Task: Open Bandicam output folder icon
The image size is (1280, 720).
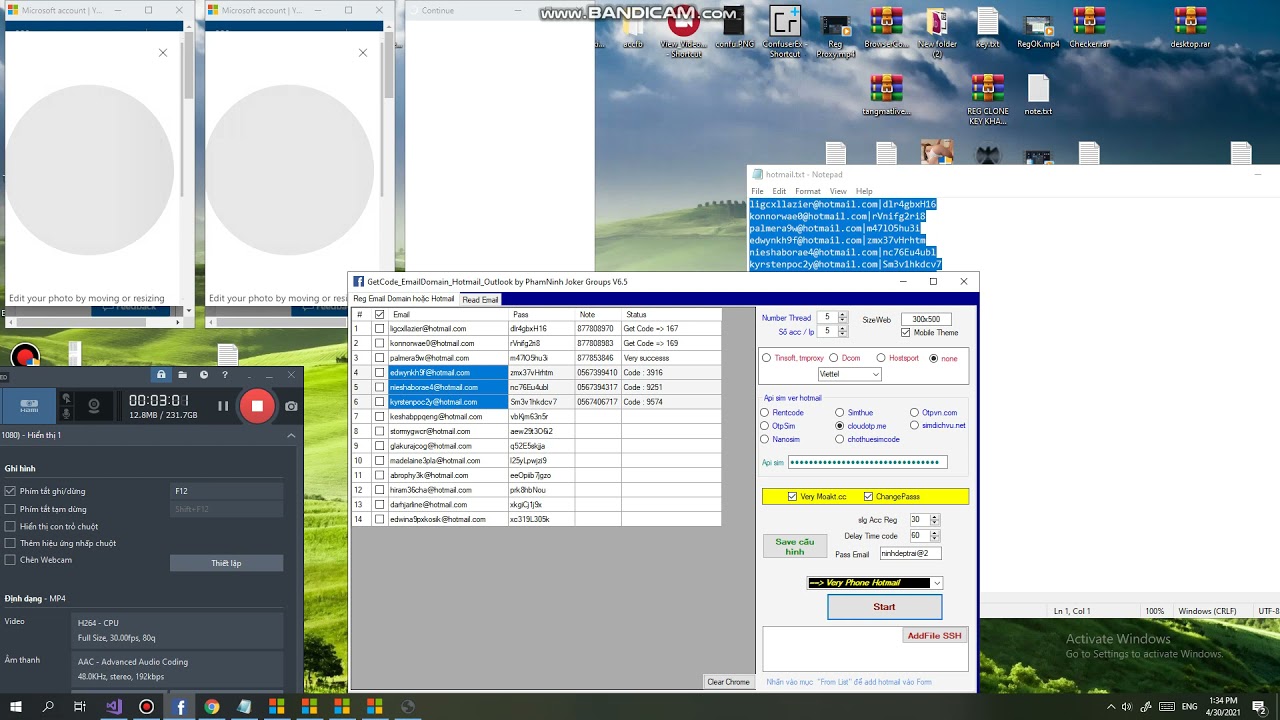Action: click(182, 375)
